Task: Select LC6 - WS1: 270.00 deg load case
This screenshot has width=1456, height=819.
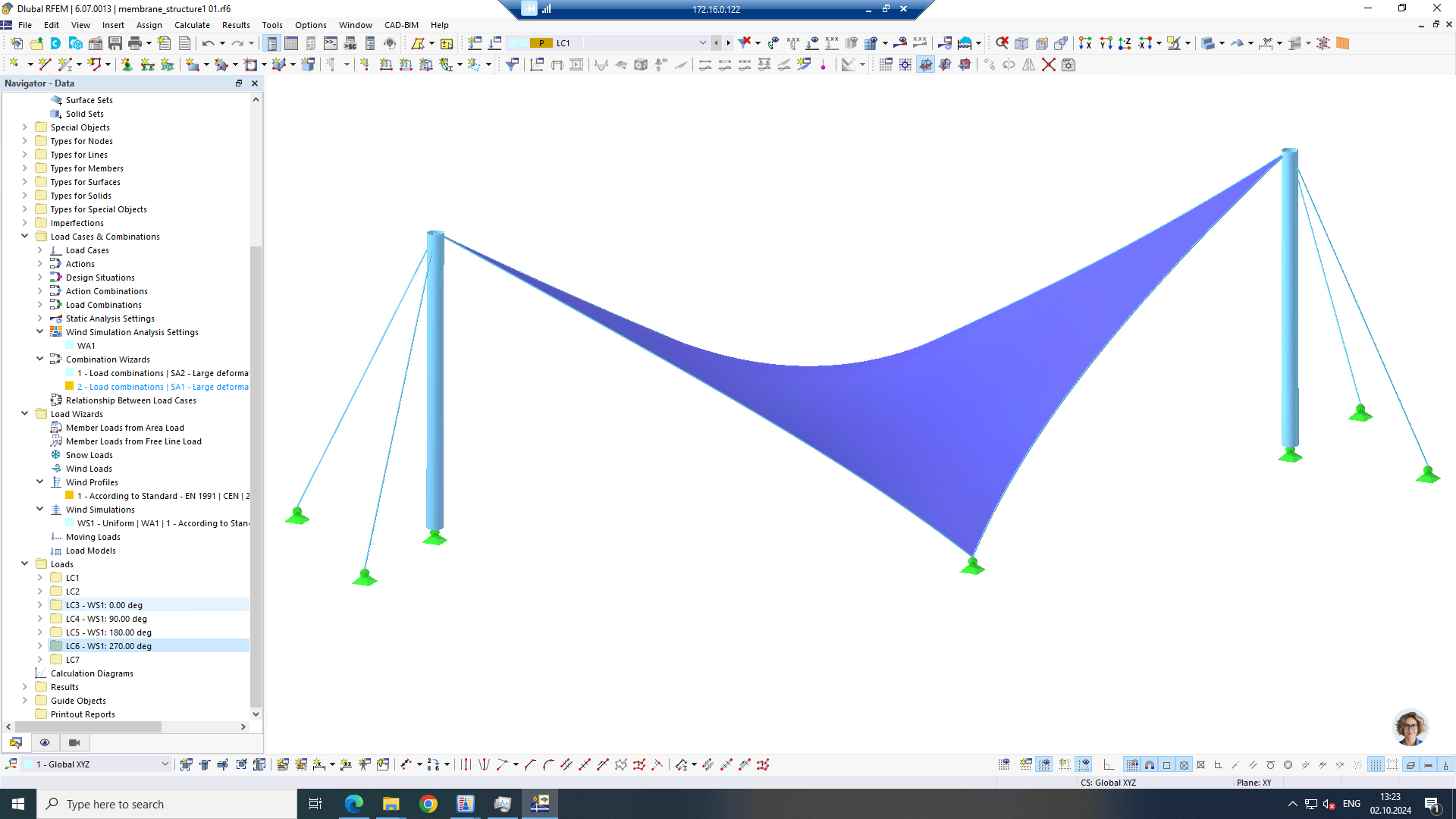Action: pos(108,645)
